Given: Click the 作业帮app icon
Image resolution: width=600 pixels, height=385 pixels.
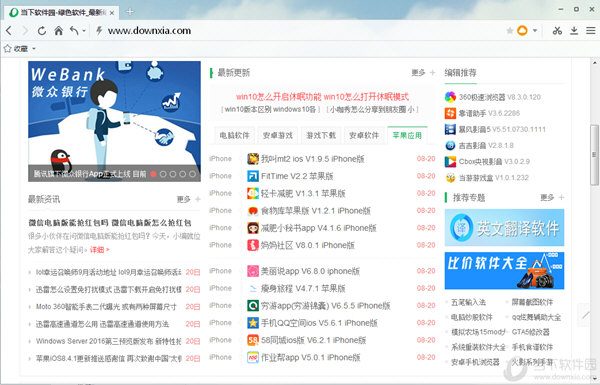Looking at the screenshot, I should pyautogui.click(x=253, y=357).
